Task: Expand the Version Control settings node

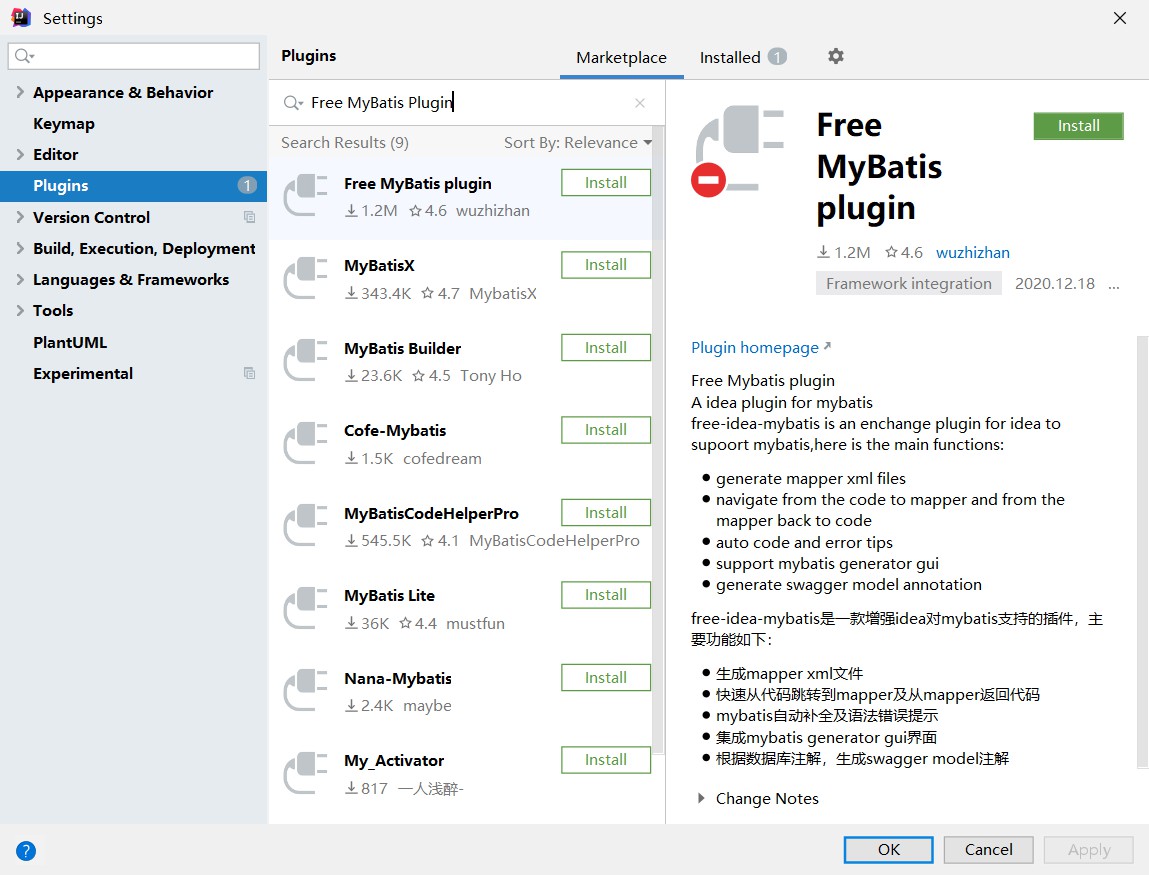Action: click(20, 217)
